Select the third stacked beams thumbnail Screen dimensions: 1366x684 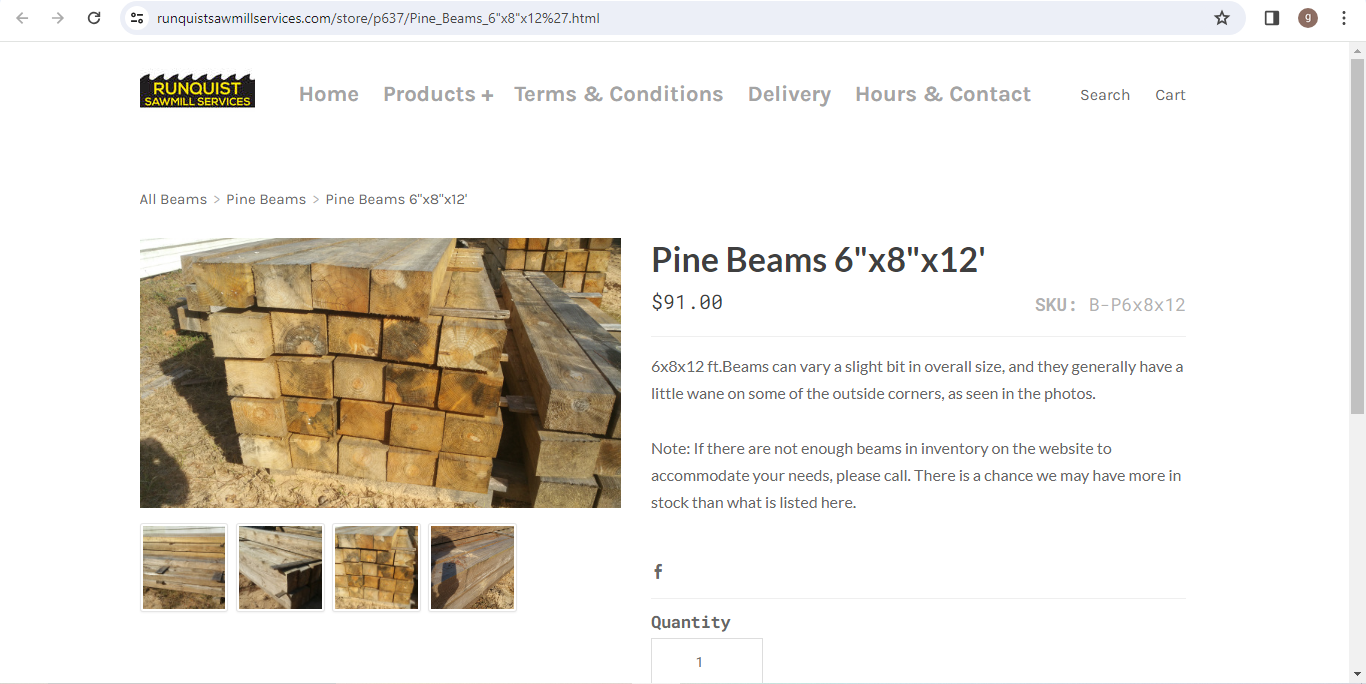[x=376, y=567]
